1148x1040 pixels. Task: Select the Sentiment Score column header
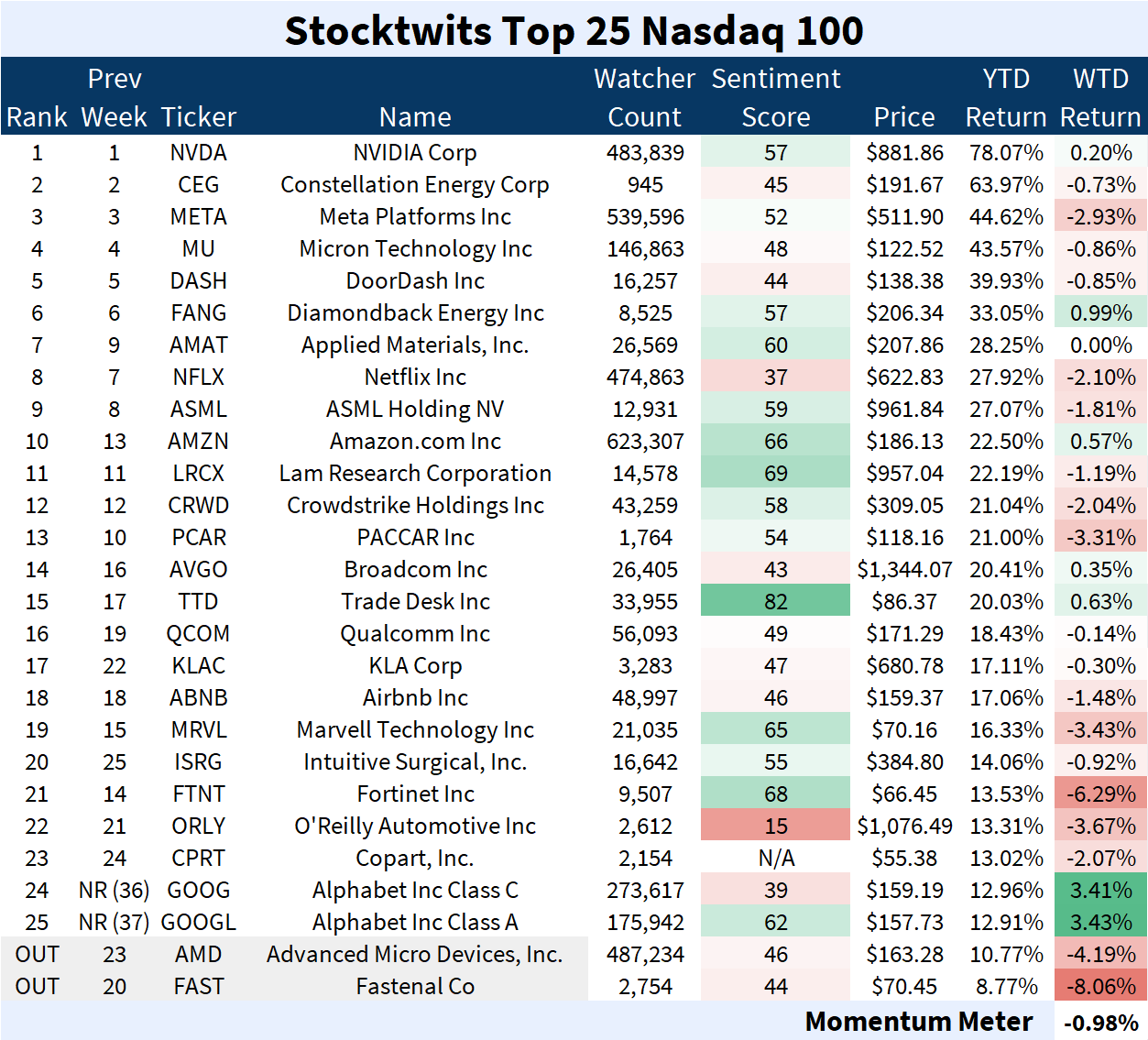775,97
